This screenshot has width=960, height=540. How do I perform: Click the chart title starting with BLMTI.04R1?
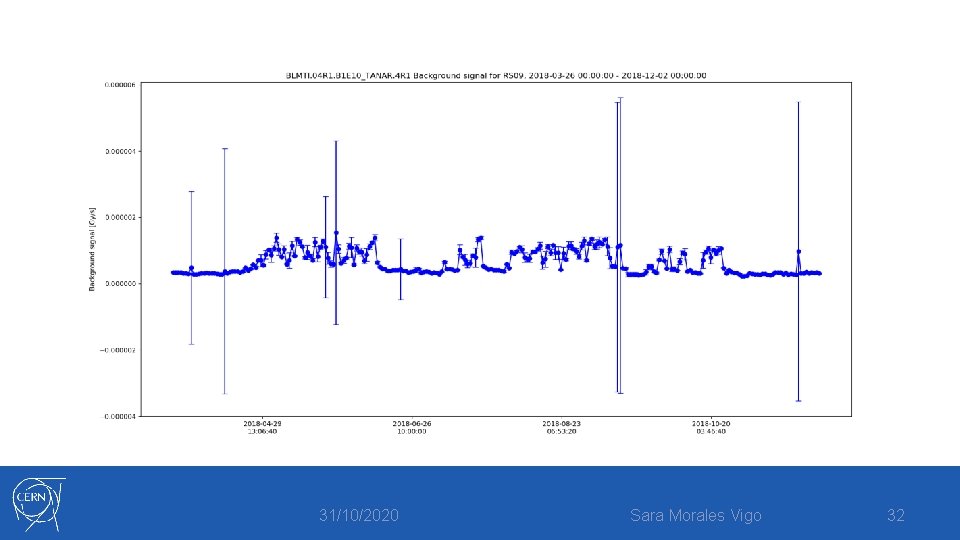coord(496,75)
